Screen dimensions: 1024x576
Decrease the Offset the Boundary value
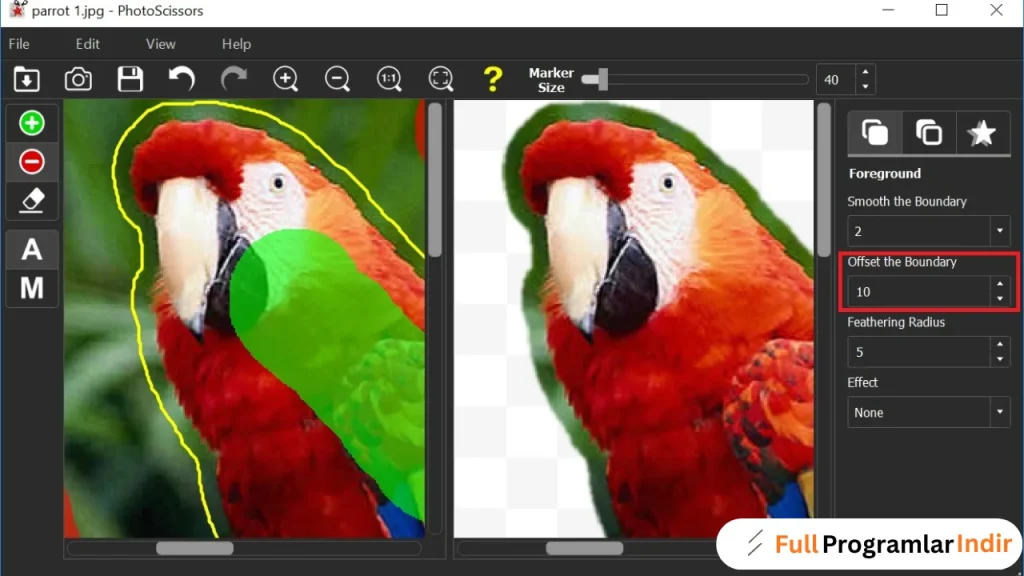click(x=1000, y=298)
